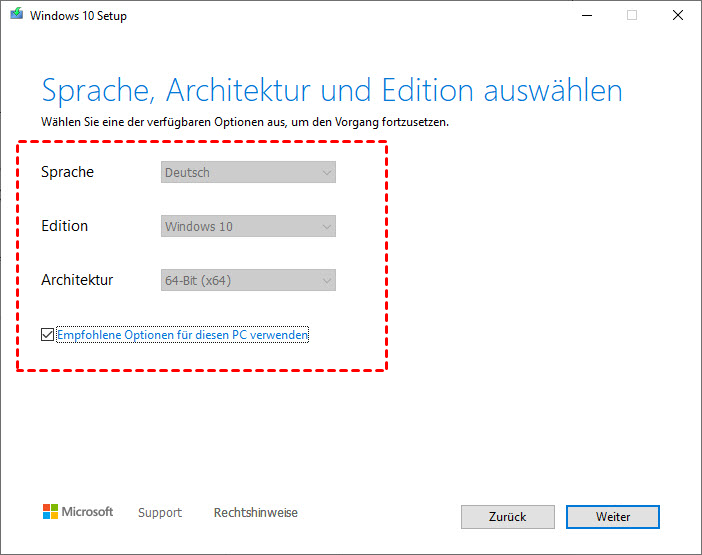Minimize the Windows 10 Setup window
Image resolution: width=702 pixels, height=555 pixels.
(585, 16)
